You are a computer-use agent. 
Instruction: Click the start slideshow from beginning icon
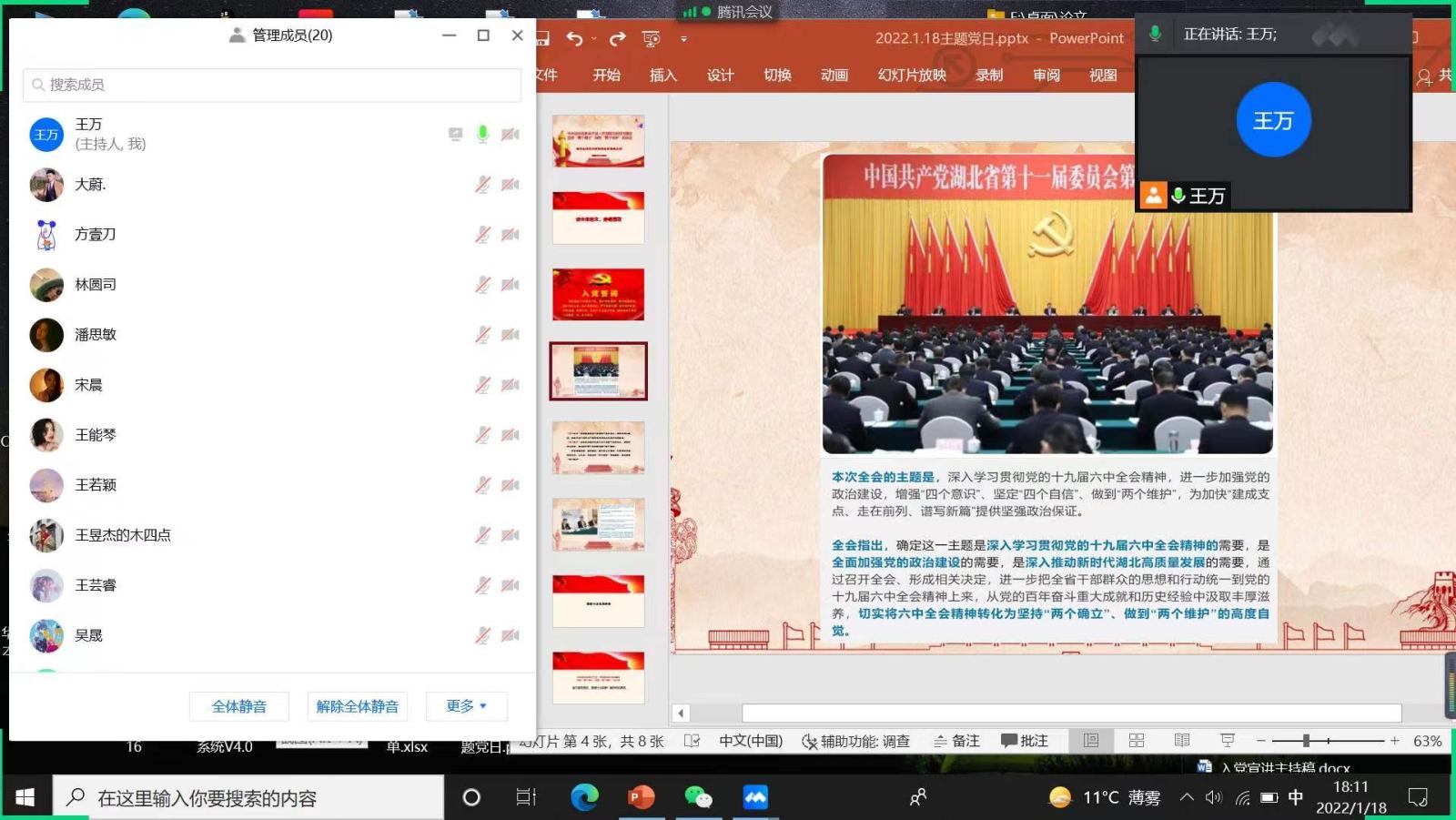tap(651, 38)
